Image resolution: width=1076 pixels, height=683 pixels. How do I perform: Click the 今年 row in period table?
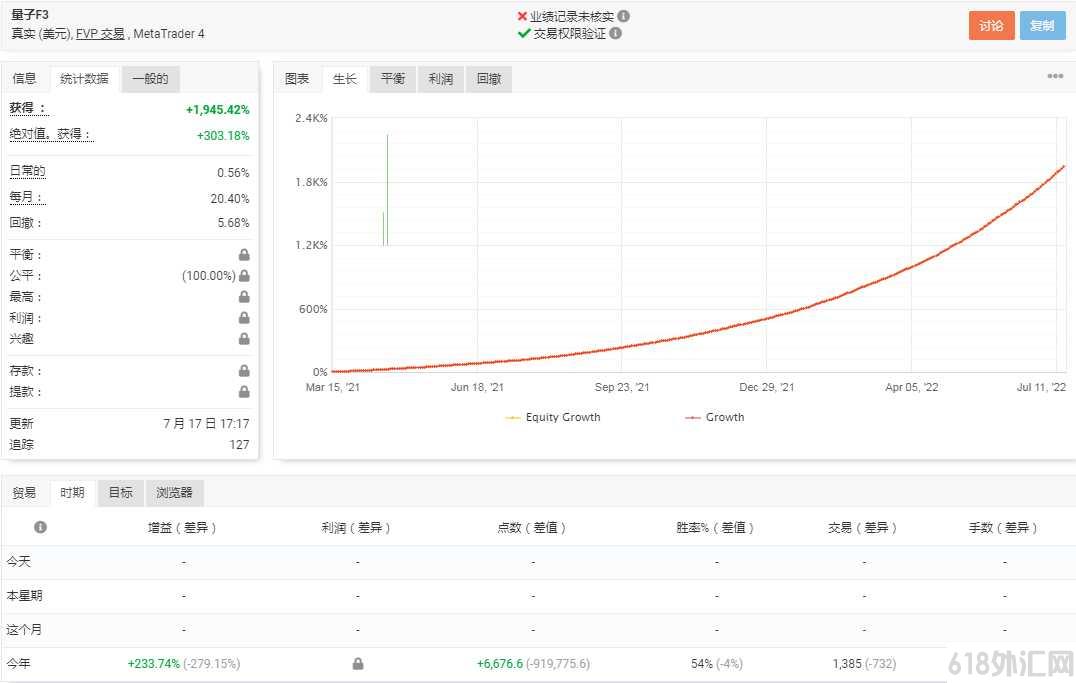point(538,664)
